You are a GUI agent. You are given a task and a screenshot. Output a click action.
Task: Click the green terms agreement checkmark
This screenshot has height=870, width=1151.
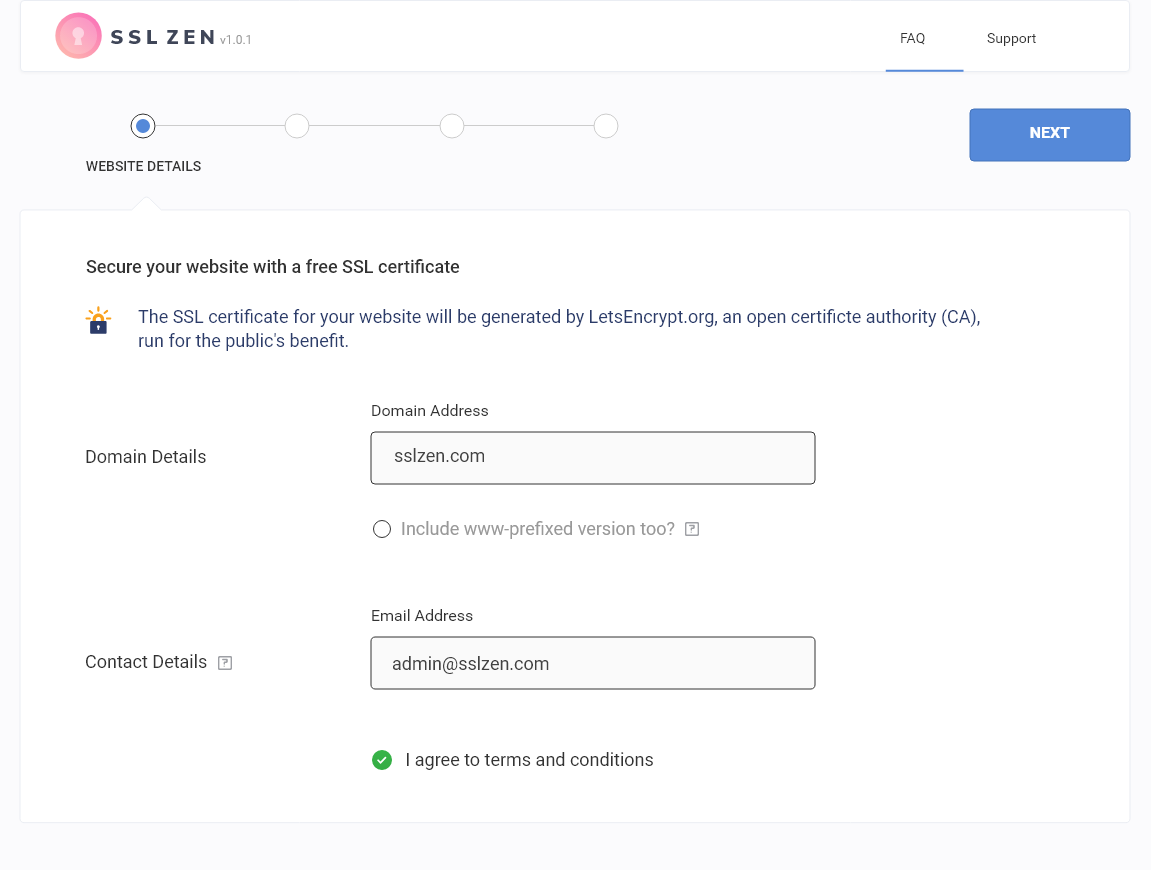pyautogui.click(x=382, y=760)
